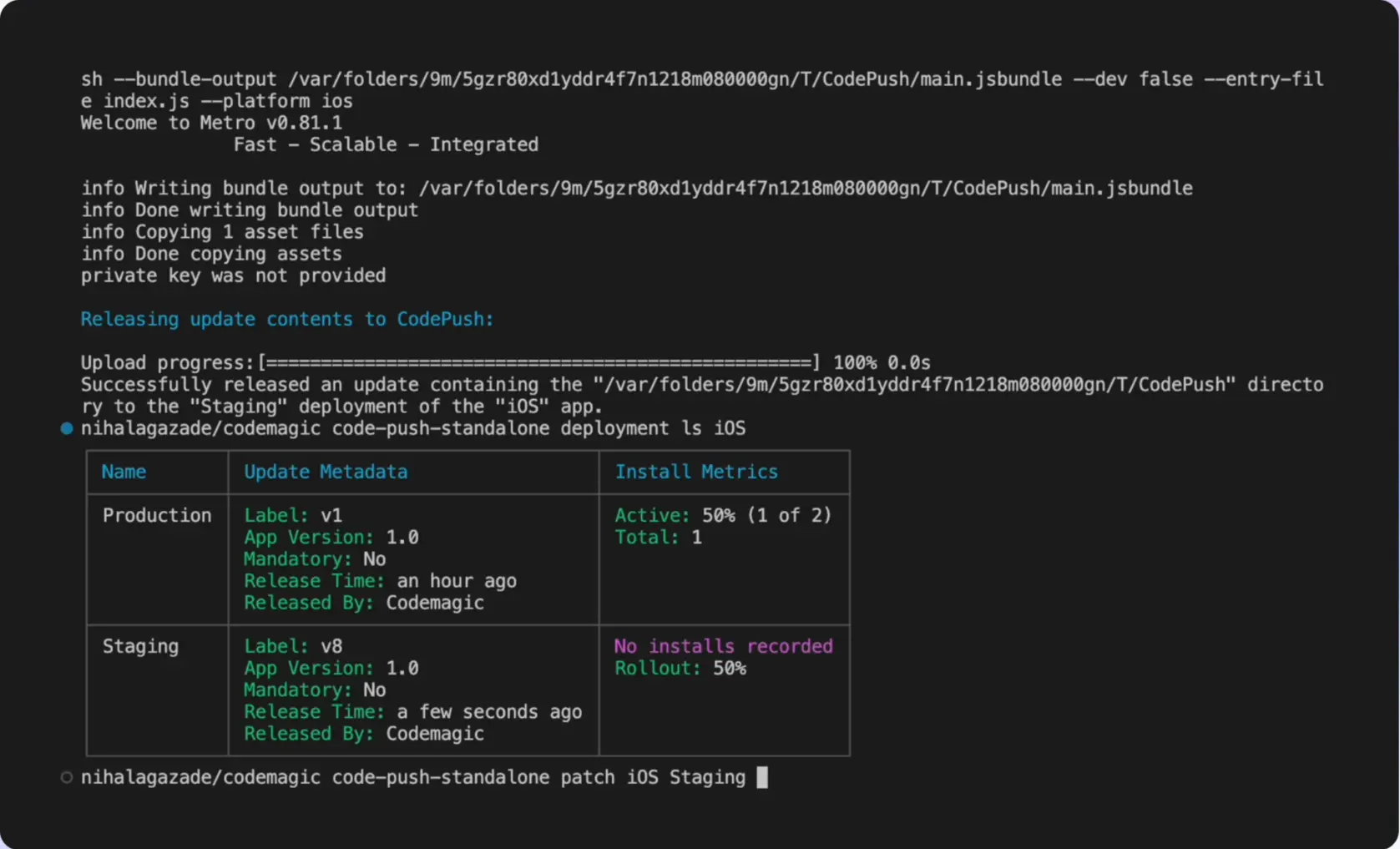This screenshot has width=1400, height=849.
Task: Click 'Label: v8' in Staging row
Action: 293,646
